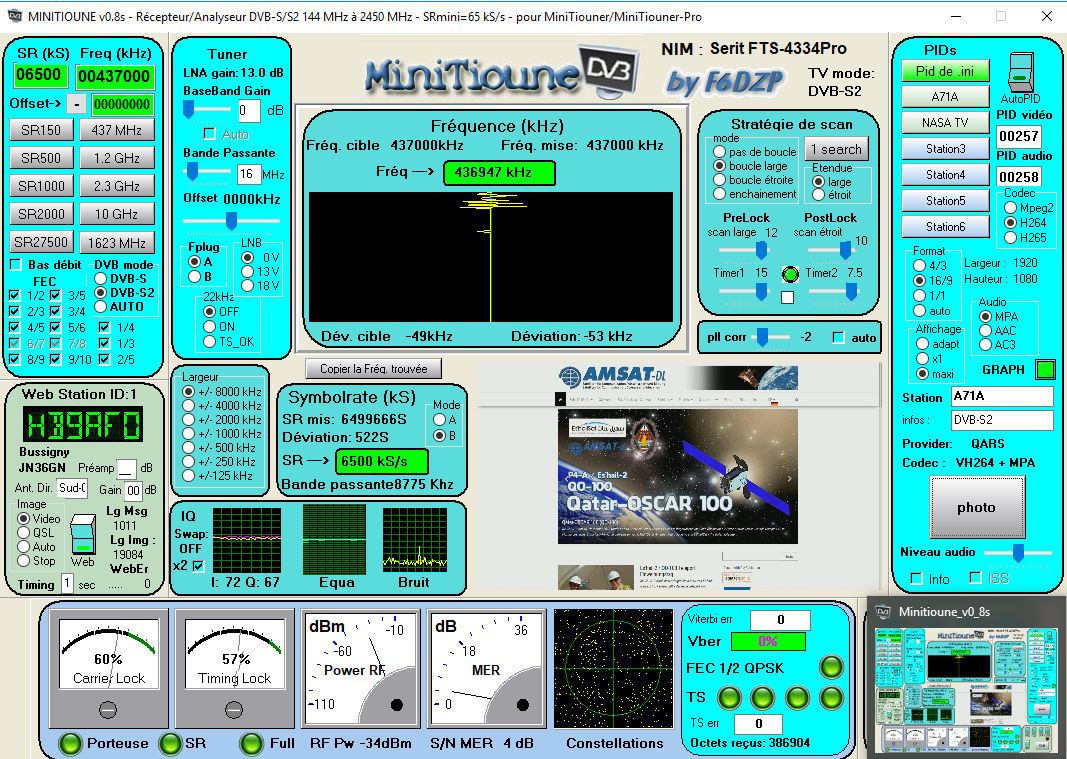Click the photo button
1067x759 pixels.
click(x=977, y=507)
